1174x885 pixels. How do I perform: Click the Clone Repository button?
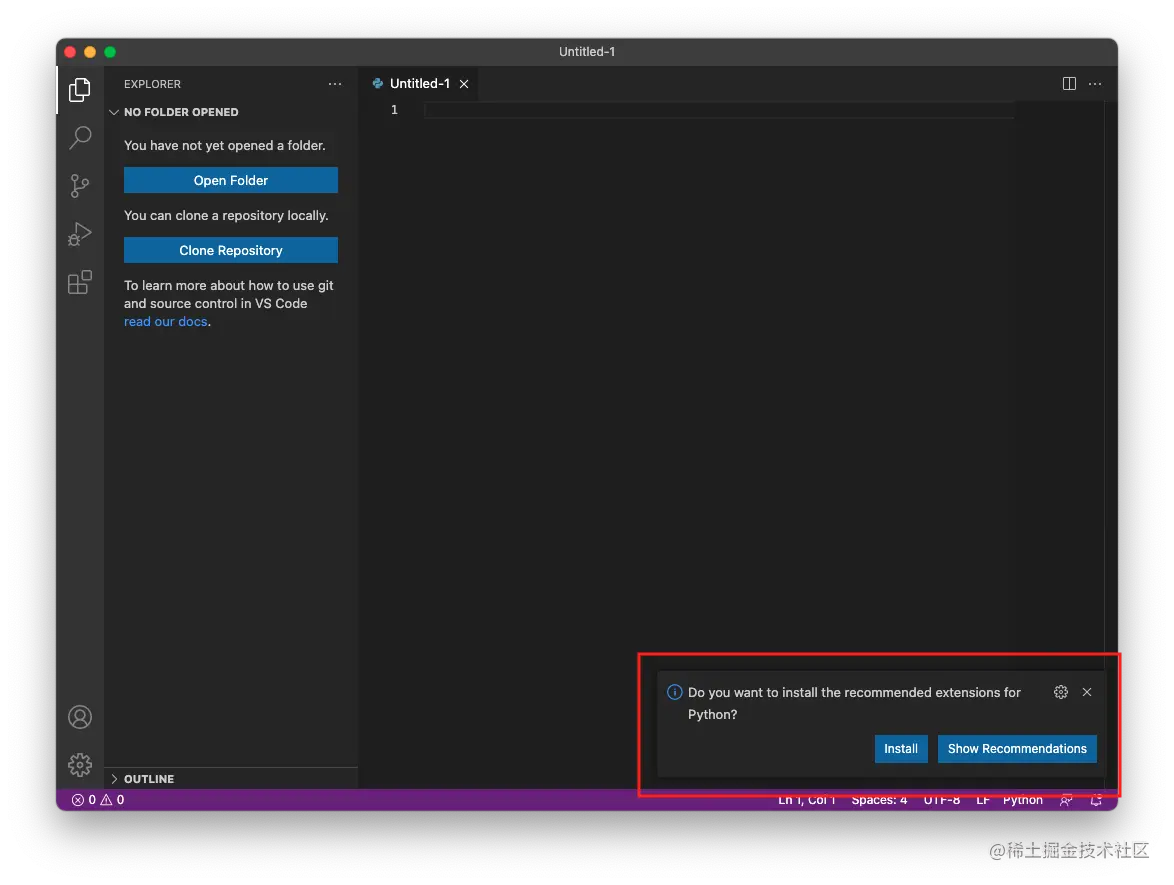pos(231,250)
